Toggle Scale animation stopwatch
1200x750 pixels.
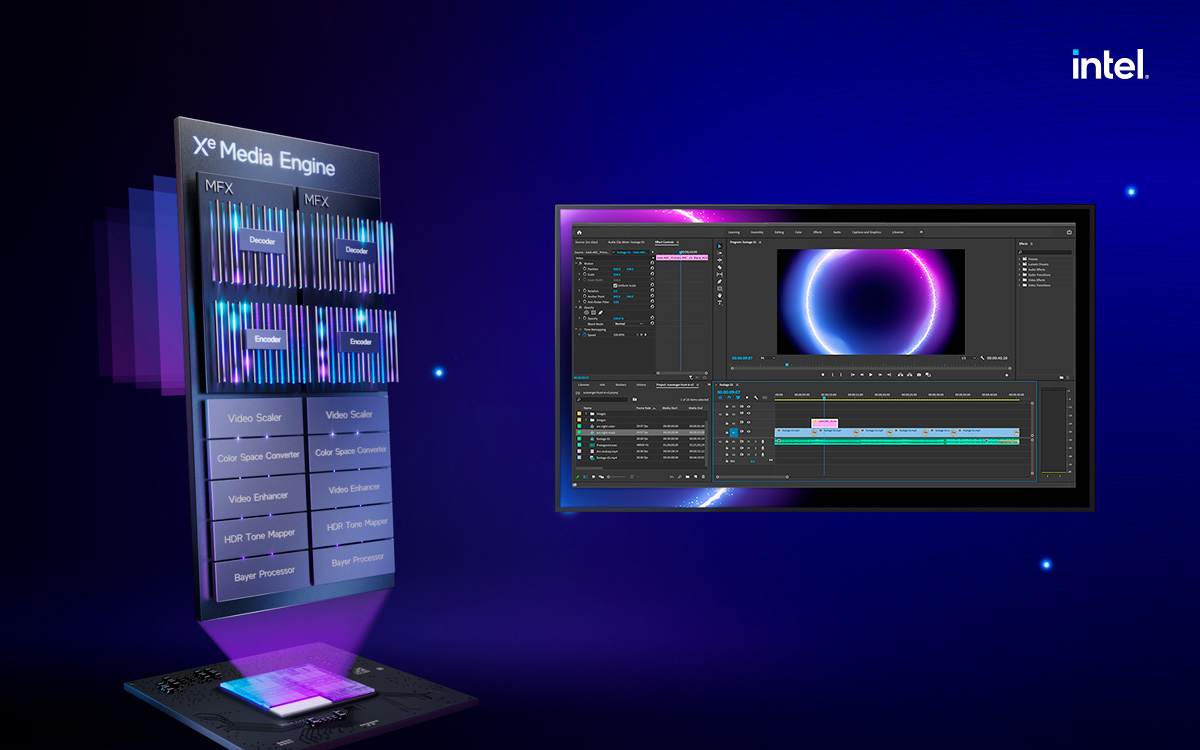click(x=585, y=274)
